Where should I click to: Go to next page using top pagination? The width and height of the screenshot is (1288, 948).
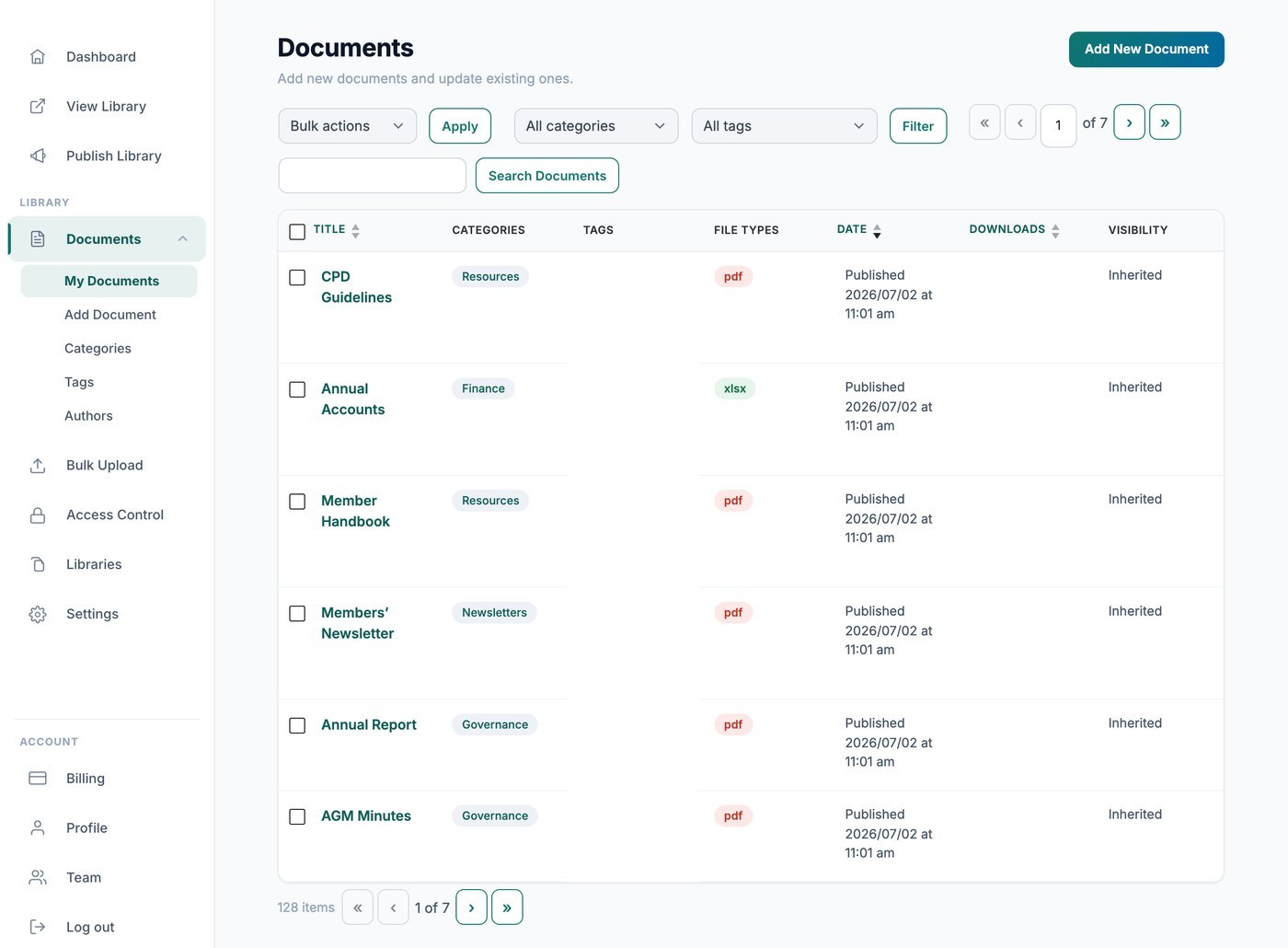click(1129, 122)
